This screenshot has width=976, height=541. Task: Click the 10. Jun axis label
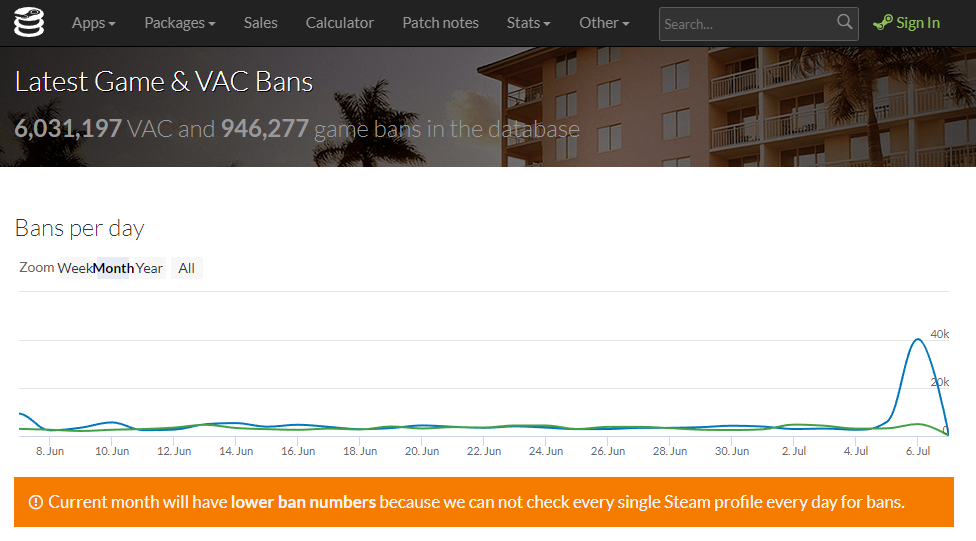pyautogui.click(x=112, y=451)
